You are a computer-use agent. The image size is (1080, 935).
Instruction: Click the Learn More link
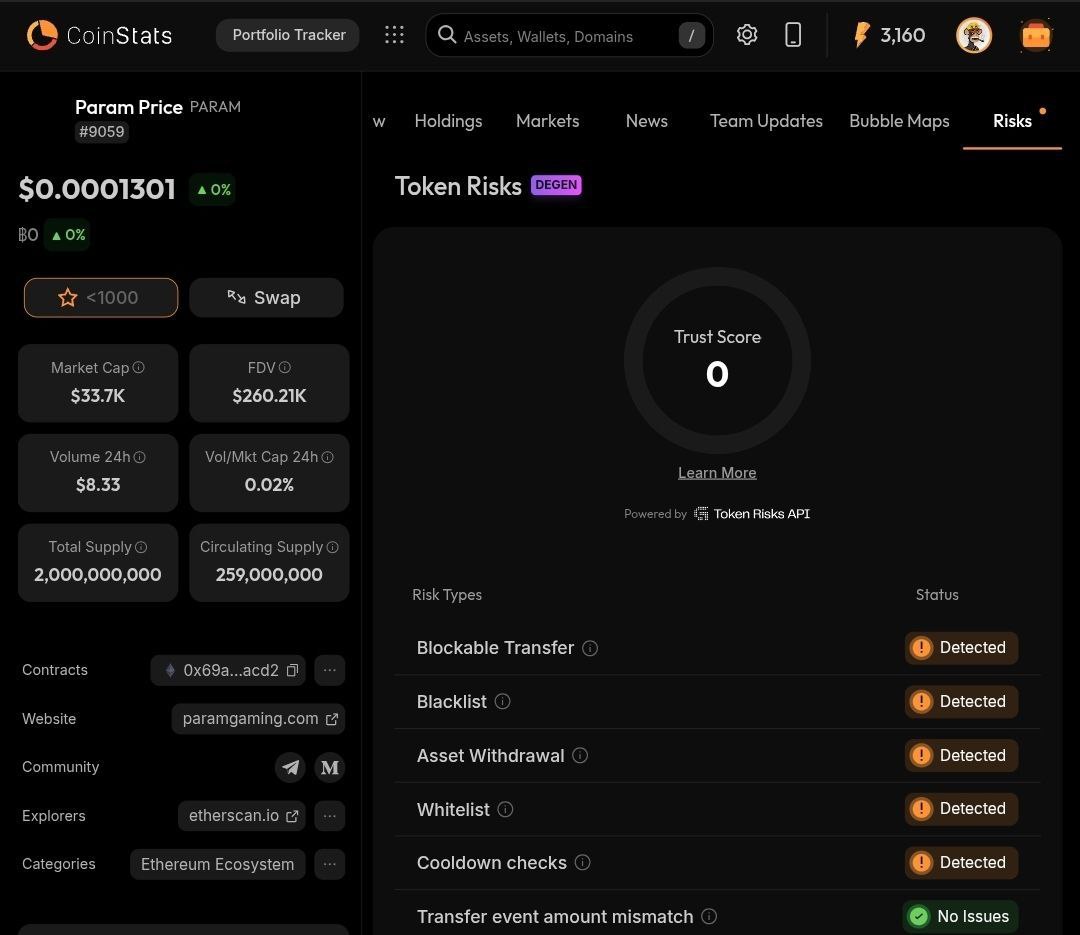click(x=717, y=473)
